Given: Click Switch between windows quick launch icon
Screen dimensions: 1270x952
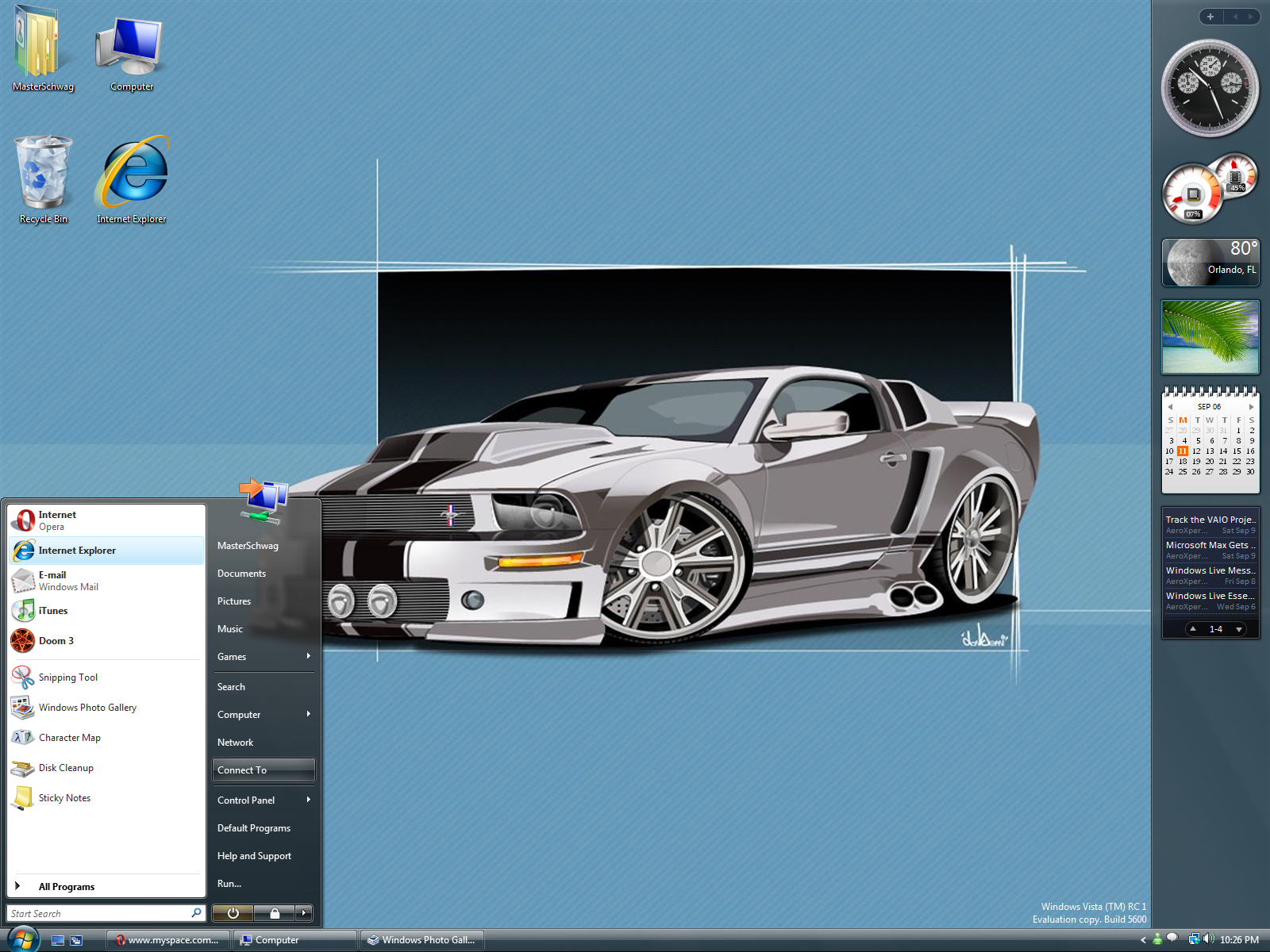Looking at the screenshot, I should (x=76, y=940).
